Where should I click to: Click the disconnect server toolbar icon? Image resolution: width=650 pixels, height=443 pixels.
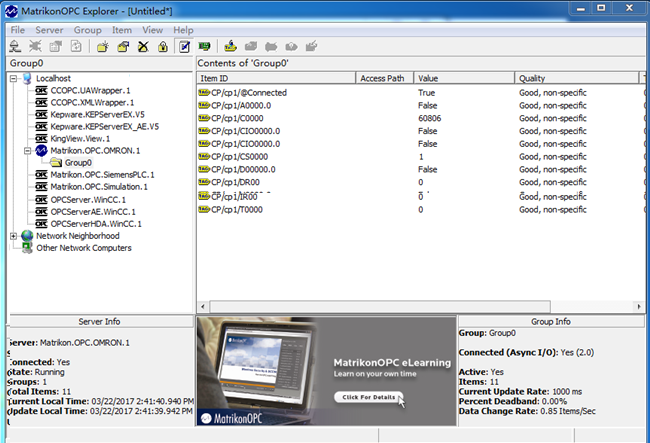coord(35,46)
